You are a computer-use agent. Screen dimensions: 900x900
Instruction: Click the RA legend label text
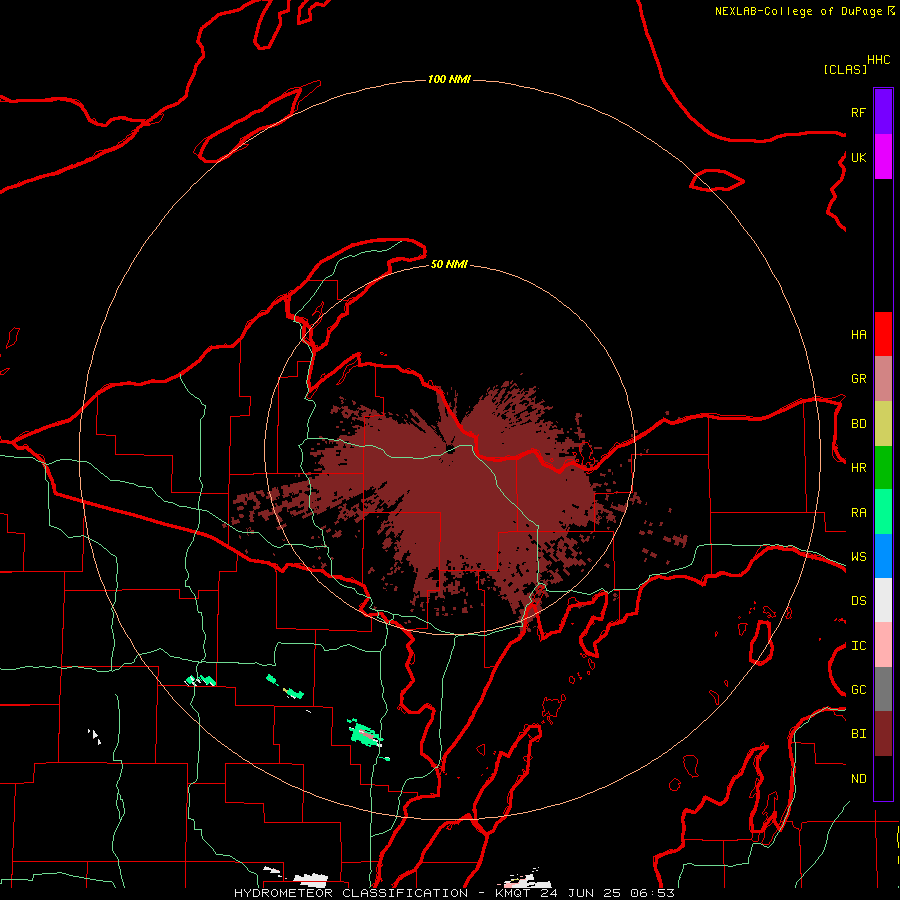[858, 513]
